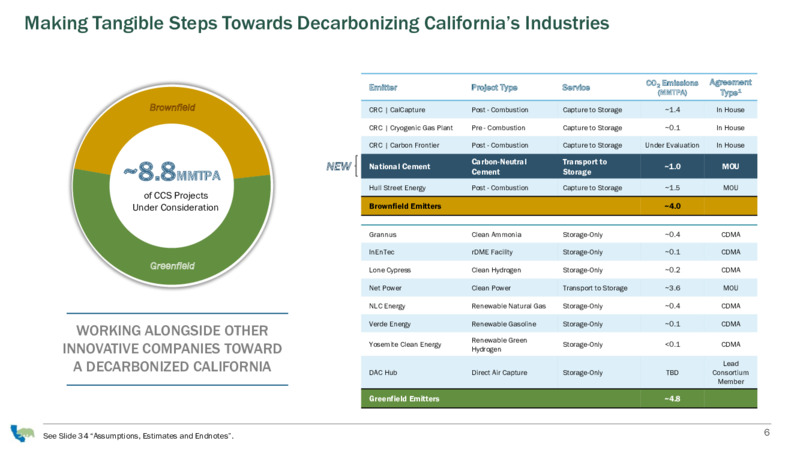The width and height of the screenshot is (800, 450).
Task: Select the CRC | Cryogenic Gas Plant cell
Action: coord(411,128)
